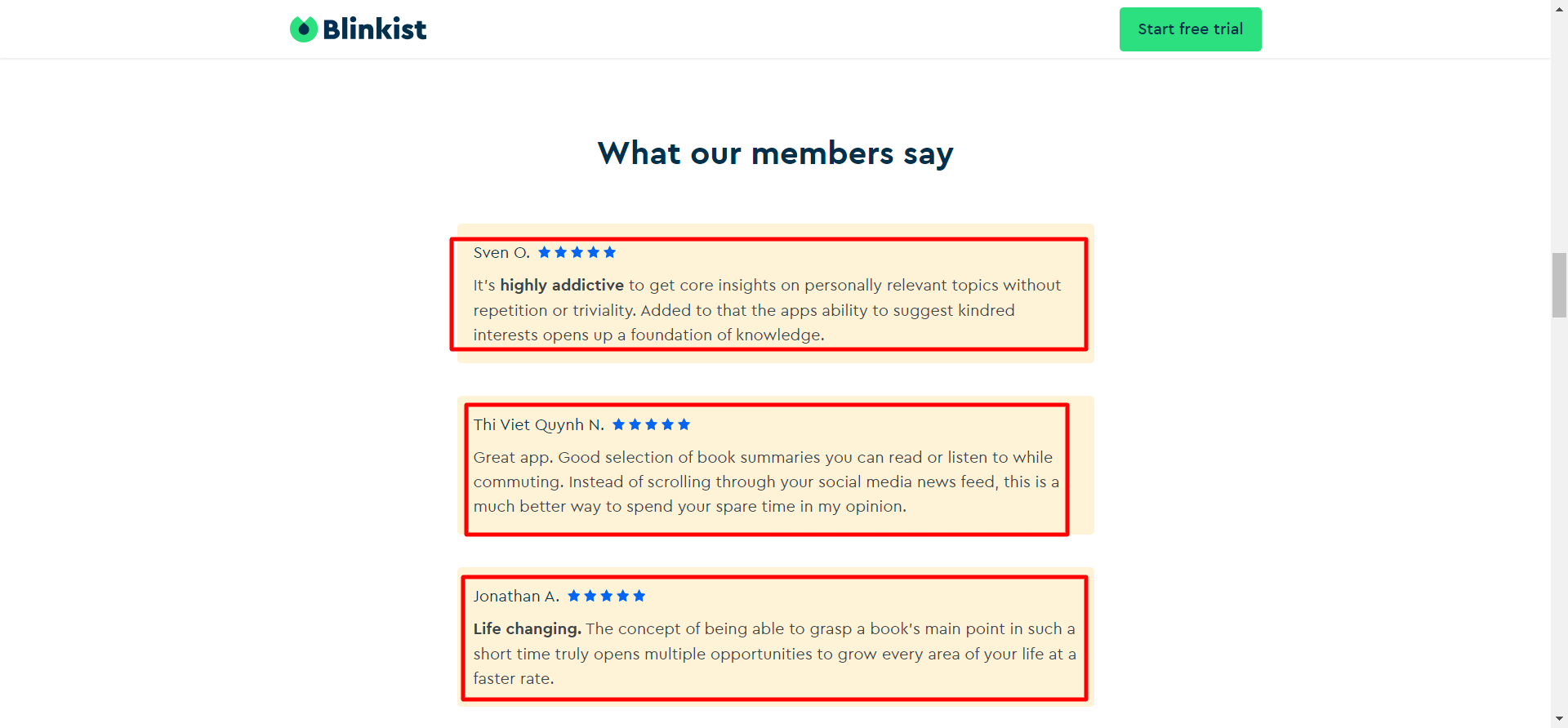Image resolution: width=1568 pixels, height=728 pixels.
Task: Click the vertical scrollbar thumb
Action: click(x=1559, y=285)
